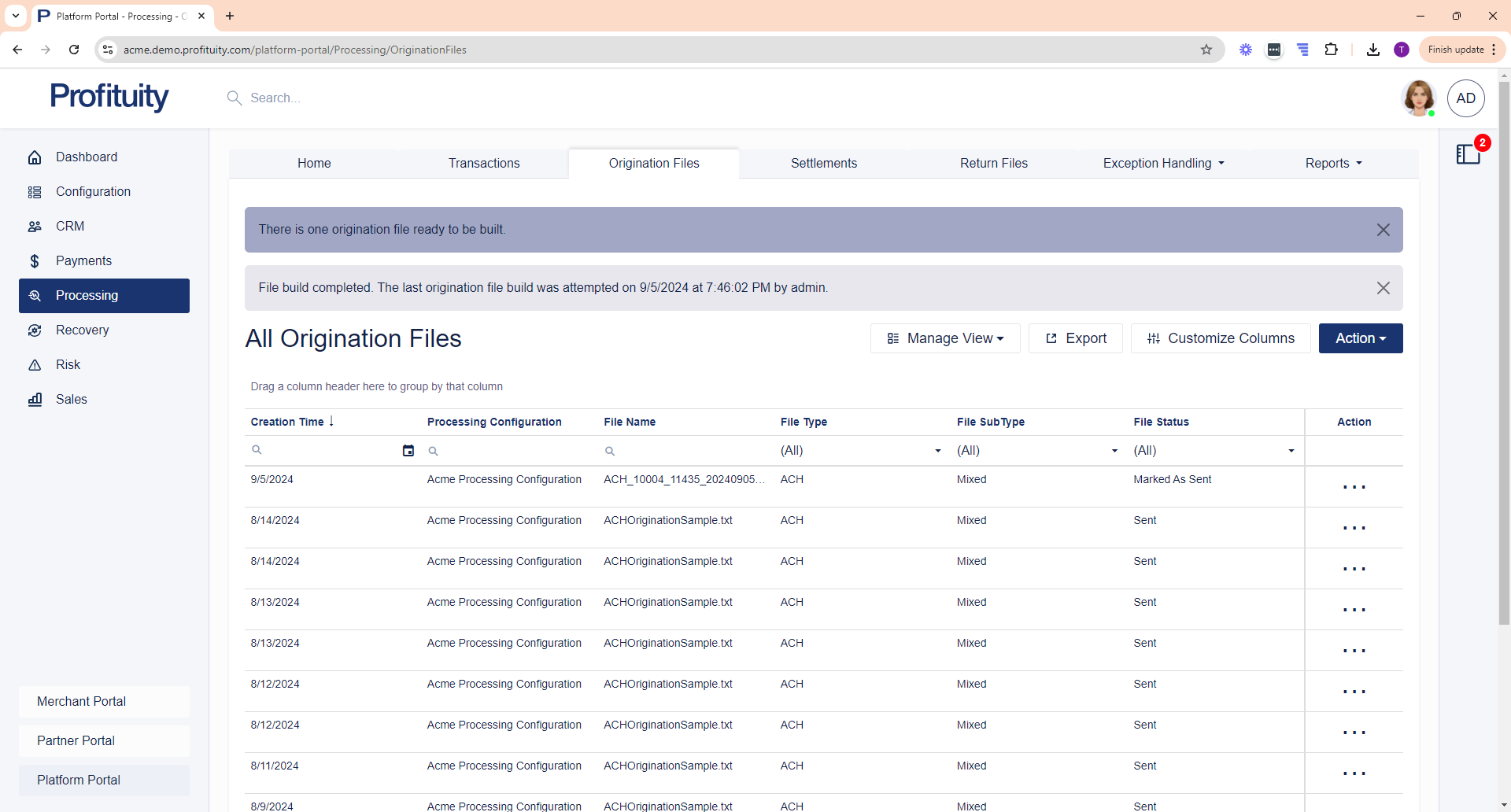The image size is (1511, 812).
Task: Expand the File Type filter dropdown
Action: (x=937, y=451)
